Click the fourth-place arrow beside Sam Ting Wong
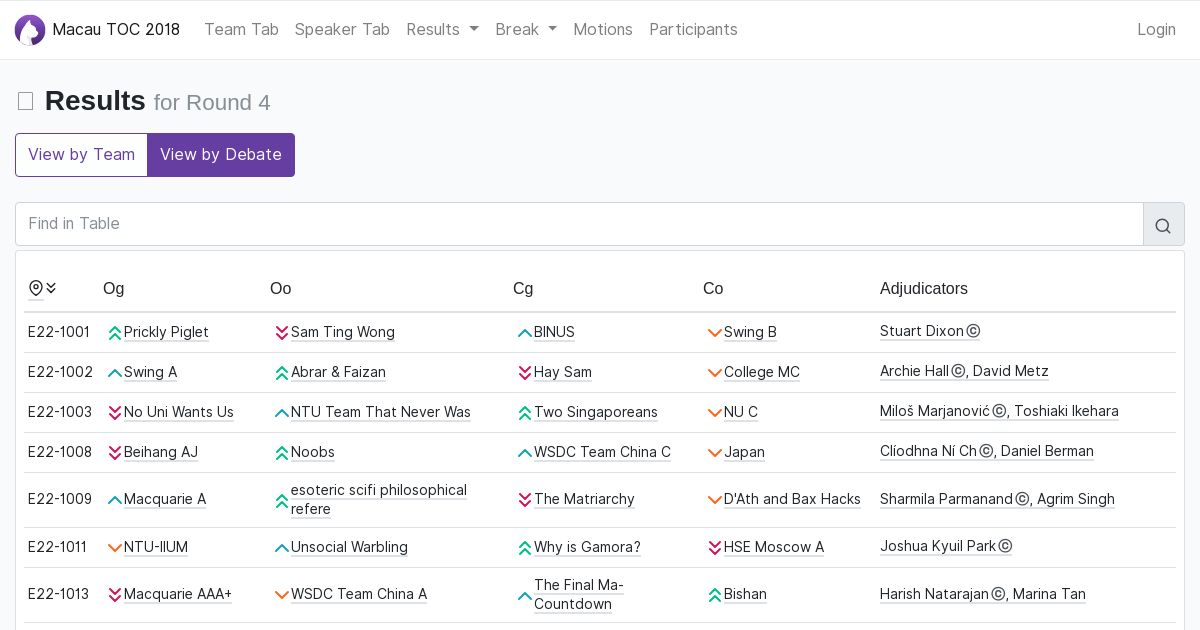The width and height of the screenshot is (1200, 630). [x=281, y=333]
